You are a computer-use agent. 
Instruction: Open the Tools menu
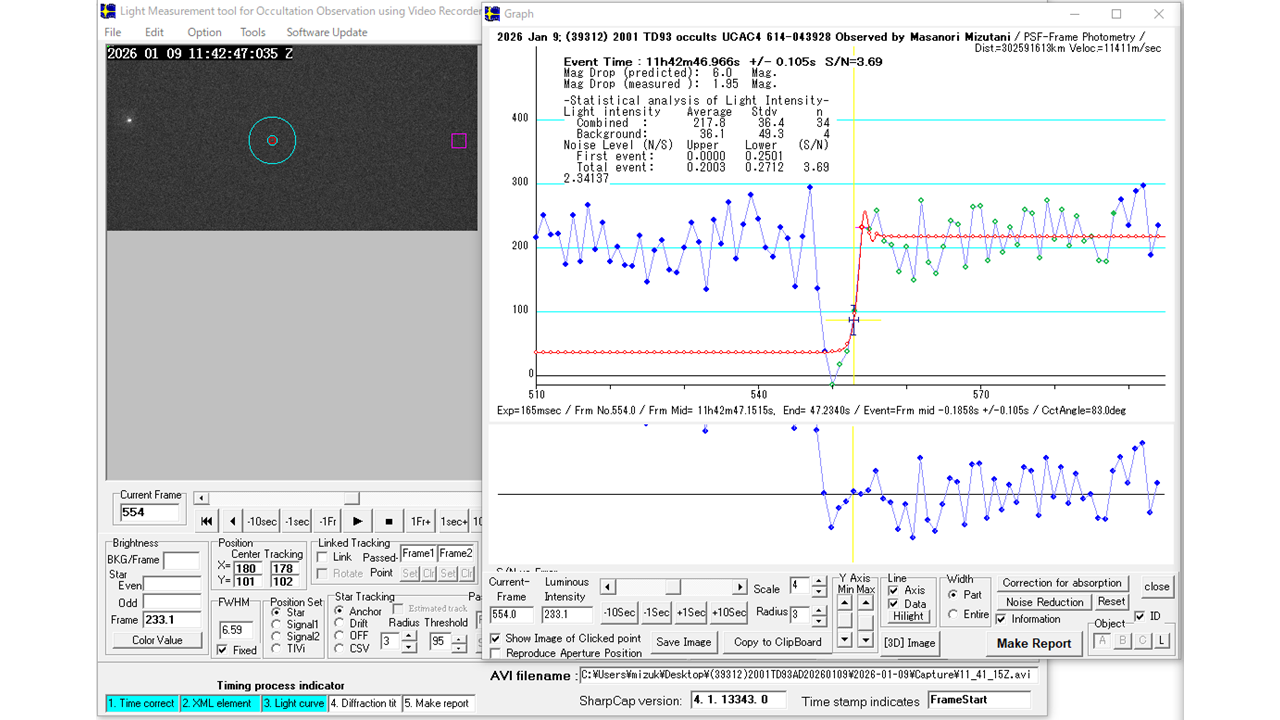(252, 32)
